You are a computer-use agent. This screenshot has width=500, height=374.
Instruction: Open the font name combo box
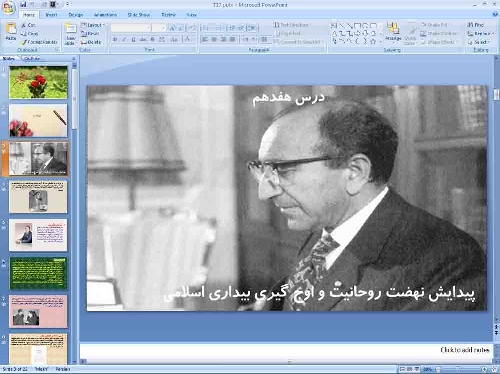pos(130,28)
